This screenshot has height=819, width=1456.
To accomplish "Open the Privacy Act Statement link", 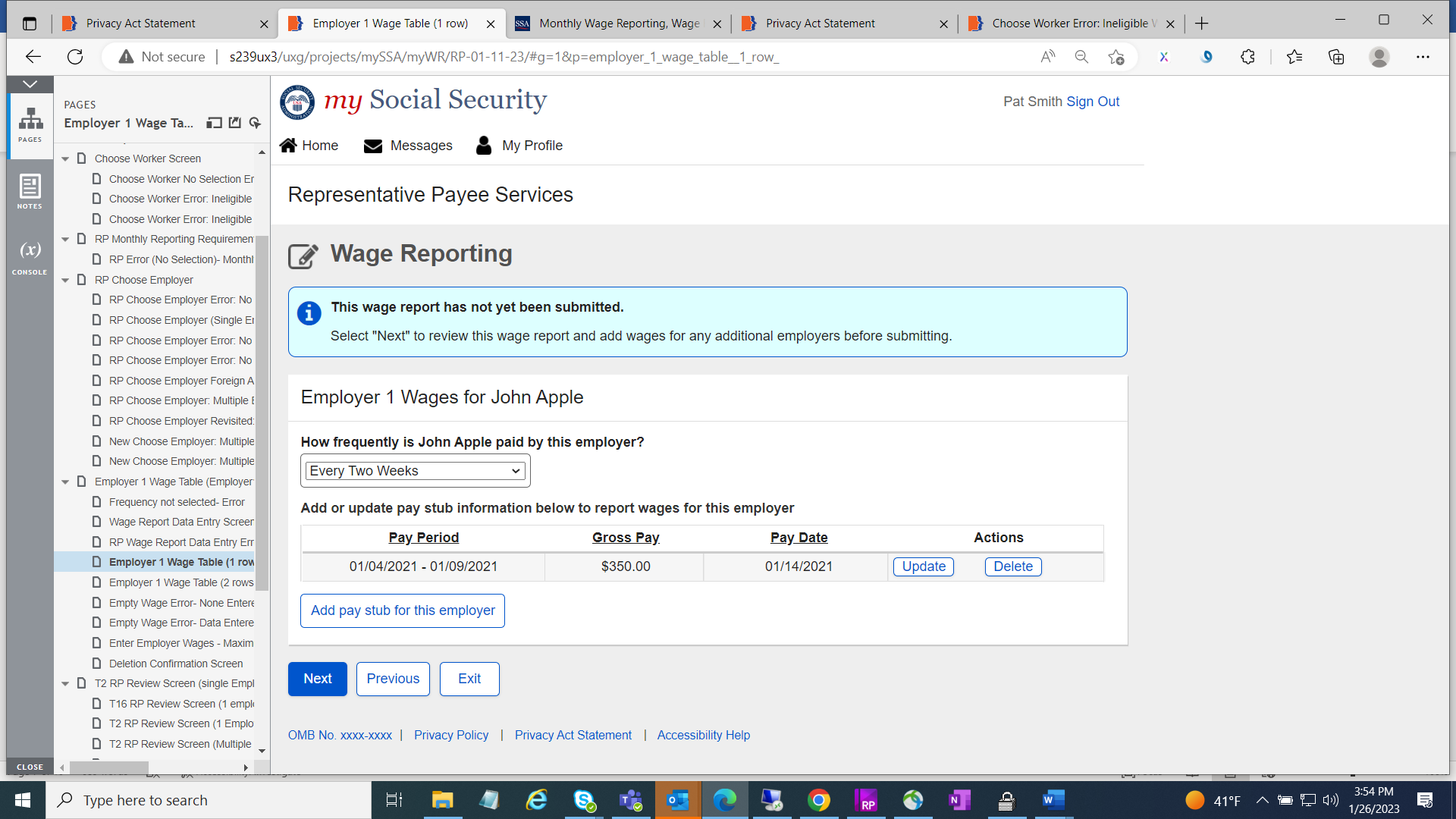I will click(x=573, y=735).
